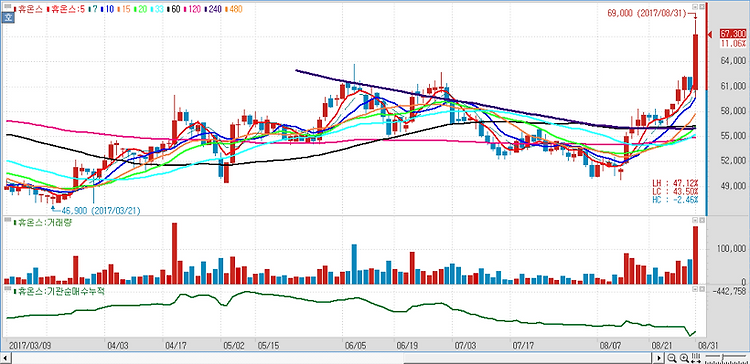The image size is (750, 364).
Task: Click the 08/21 date axis label
Action: click(x=662, y=345)
